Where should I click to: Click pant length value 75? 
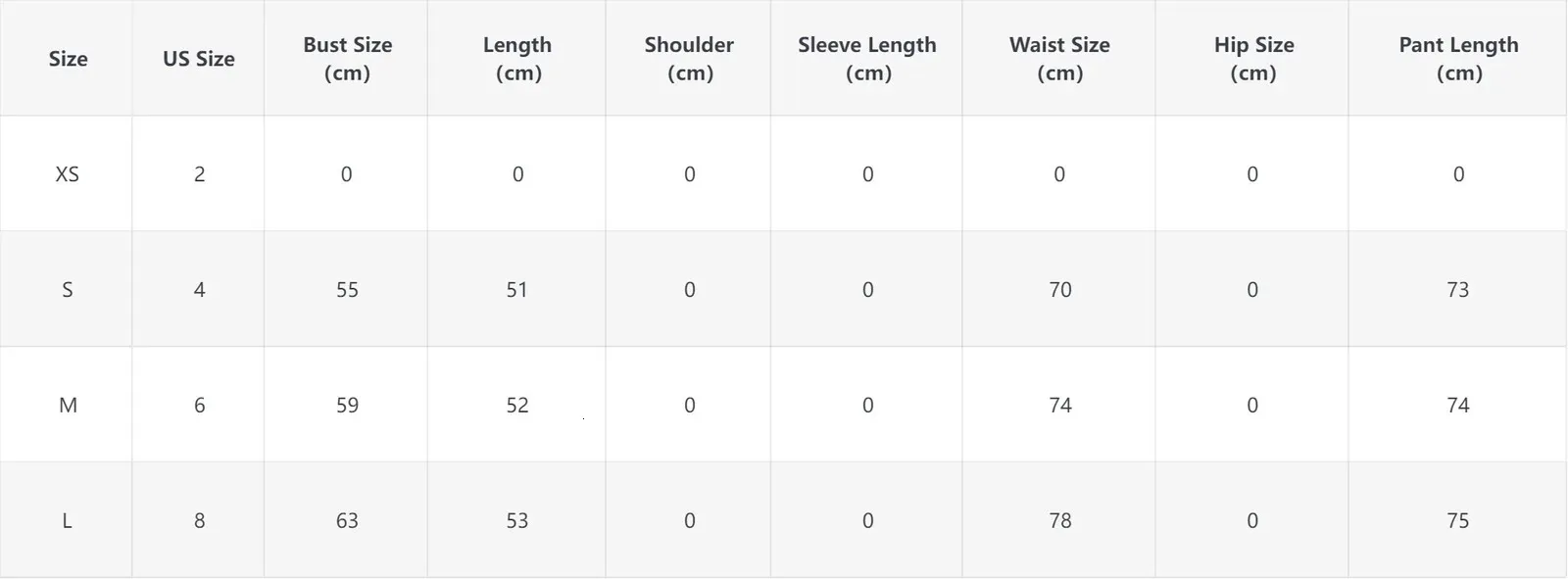click(1458, 521)
